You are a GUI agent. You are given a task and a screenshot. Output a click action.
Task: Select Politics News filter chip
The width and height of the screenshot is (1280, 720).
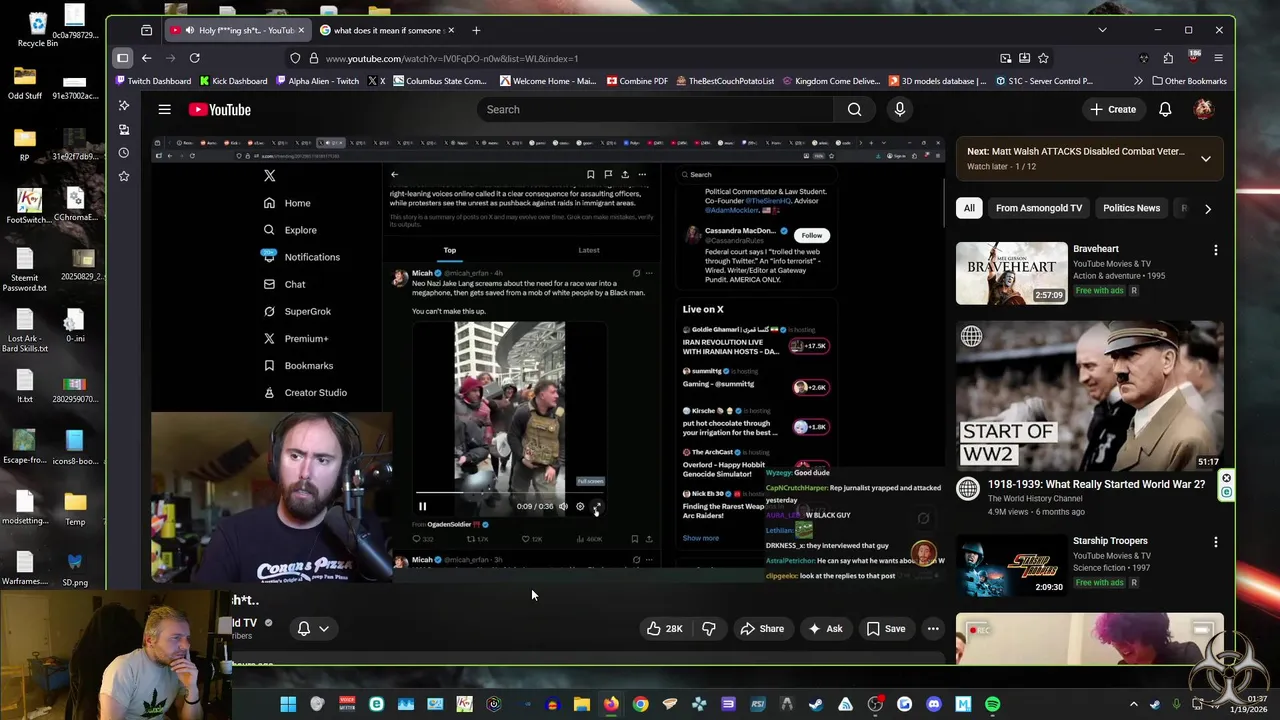(x=1131, y=208)
